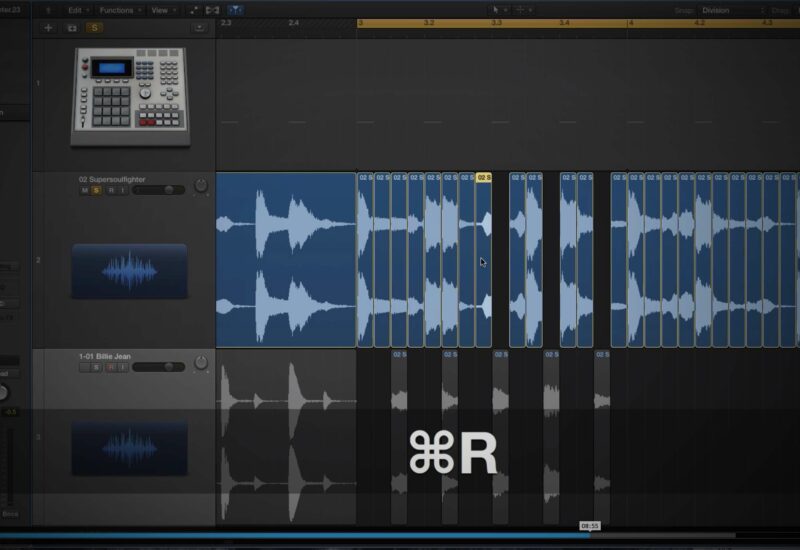This screenshot has height=550, width=800.
Task: Solo the 1-01 Billie Jean track
Action: pos(96,367)
